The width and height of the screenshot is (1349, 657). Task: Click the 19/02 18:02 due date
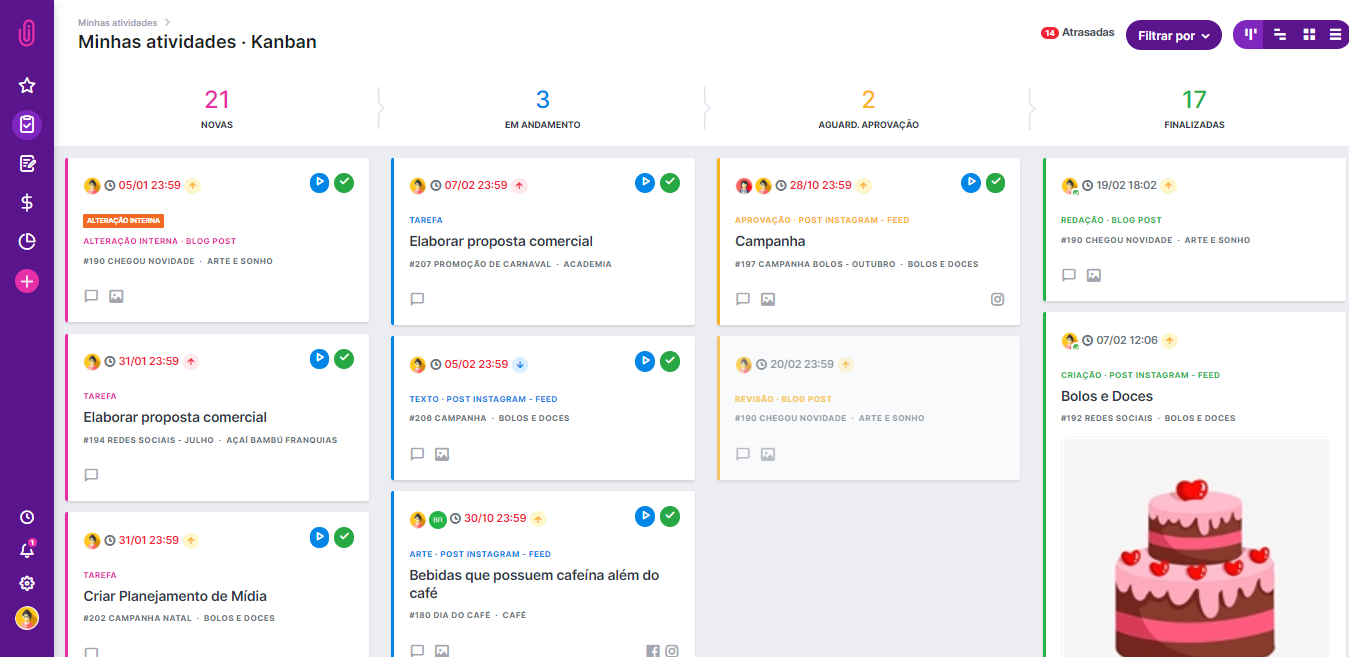pyautogui.click(x=1126, y=185)
